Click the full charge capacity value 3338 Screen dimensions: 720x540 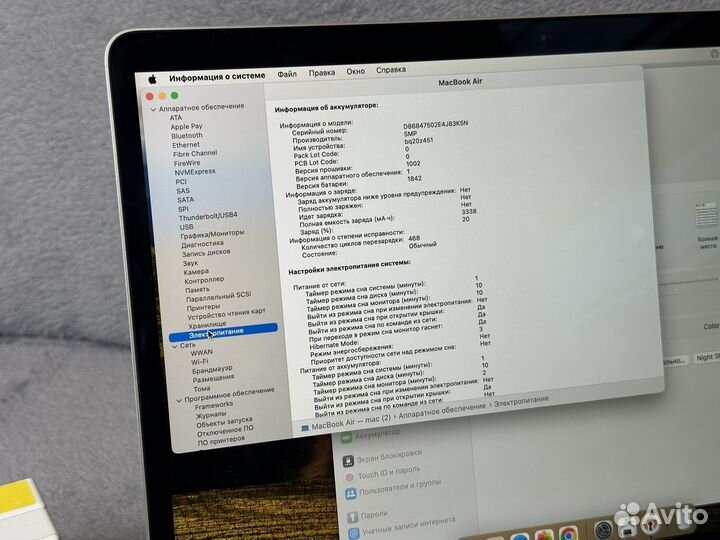coord(469,212)
